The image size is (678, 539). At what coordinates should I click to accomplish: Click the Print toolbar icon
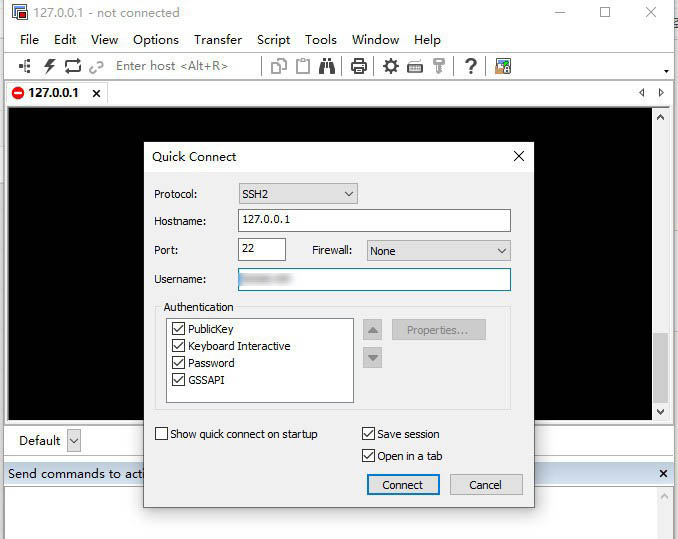pyautogui.click(x=358, y=66)
